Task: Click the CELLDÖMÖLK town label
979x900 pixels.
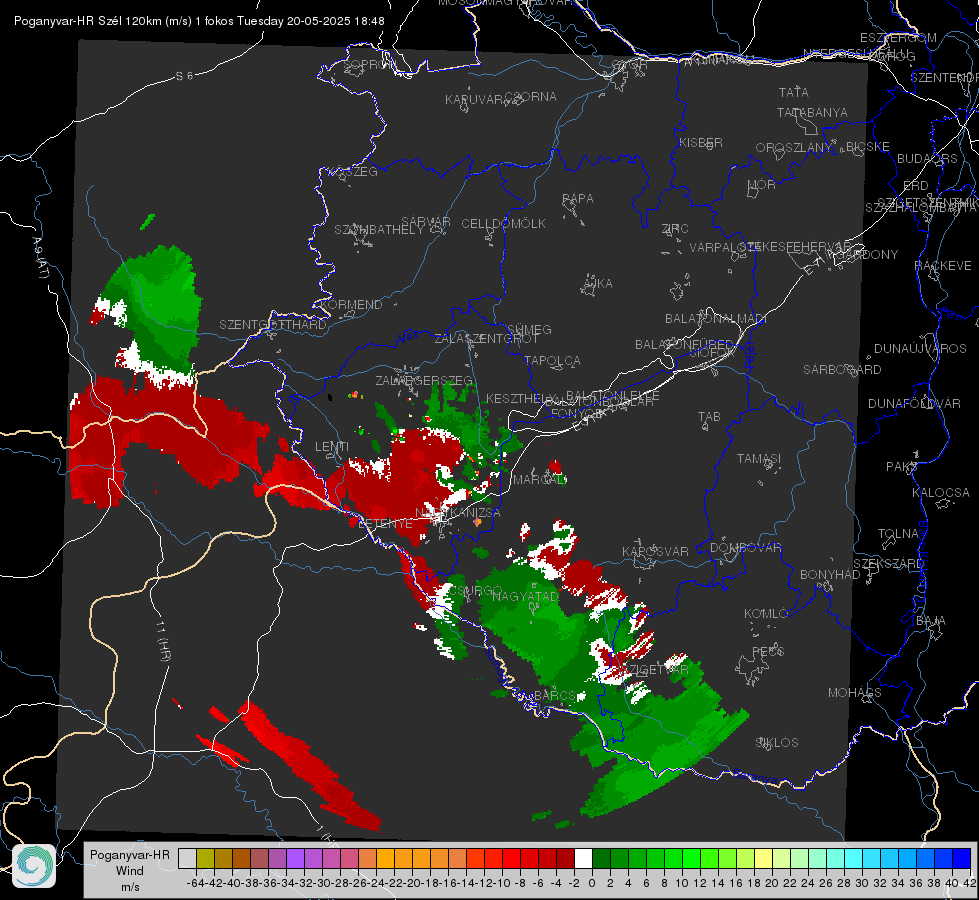Action: pyautogui.click(x=503, y=224)
